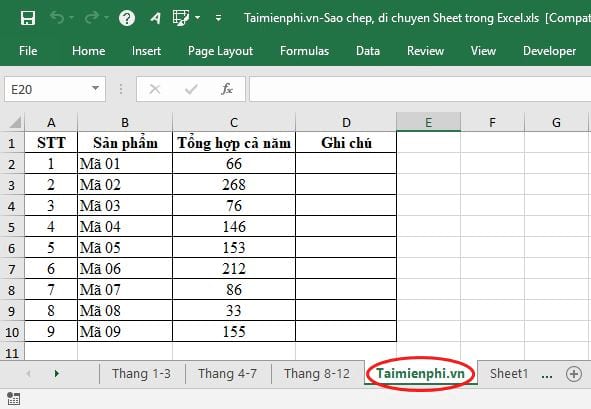Select column G header

coord(556,122)
